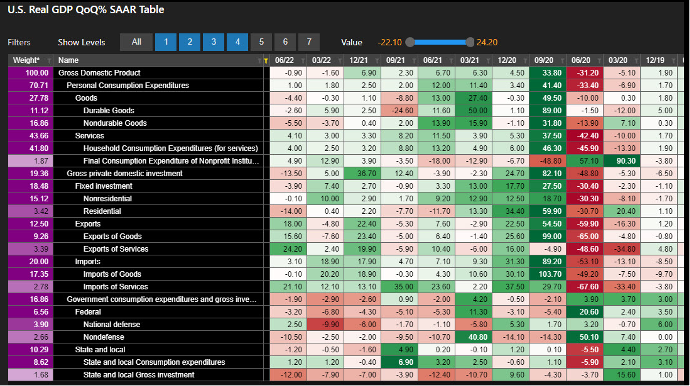The width and height of the screenshot is (690, 386).
Task: Open the filter icon on the 06/22 column
Action: point(302,61)
